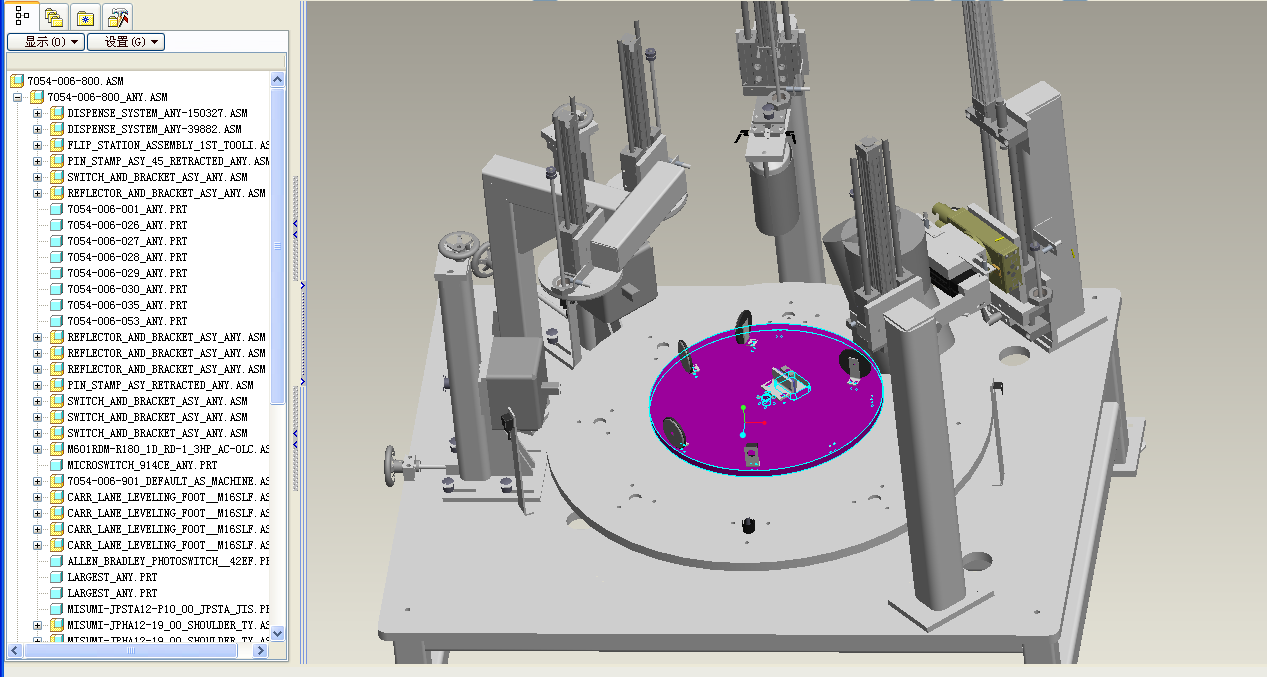Click DISPENSE_SYSTEM_ANY-150327.ASM assembly icon
The height and width of the screenshot is (677, 1267).
point(57,113)
